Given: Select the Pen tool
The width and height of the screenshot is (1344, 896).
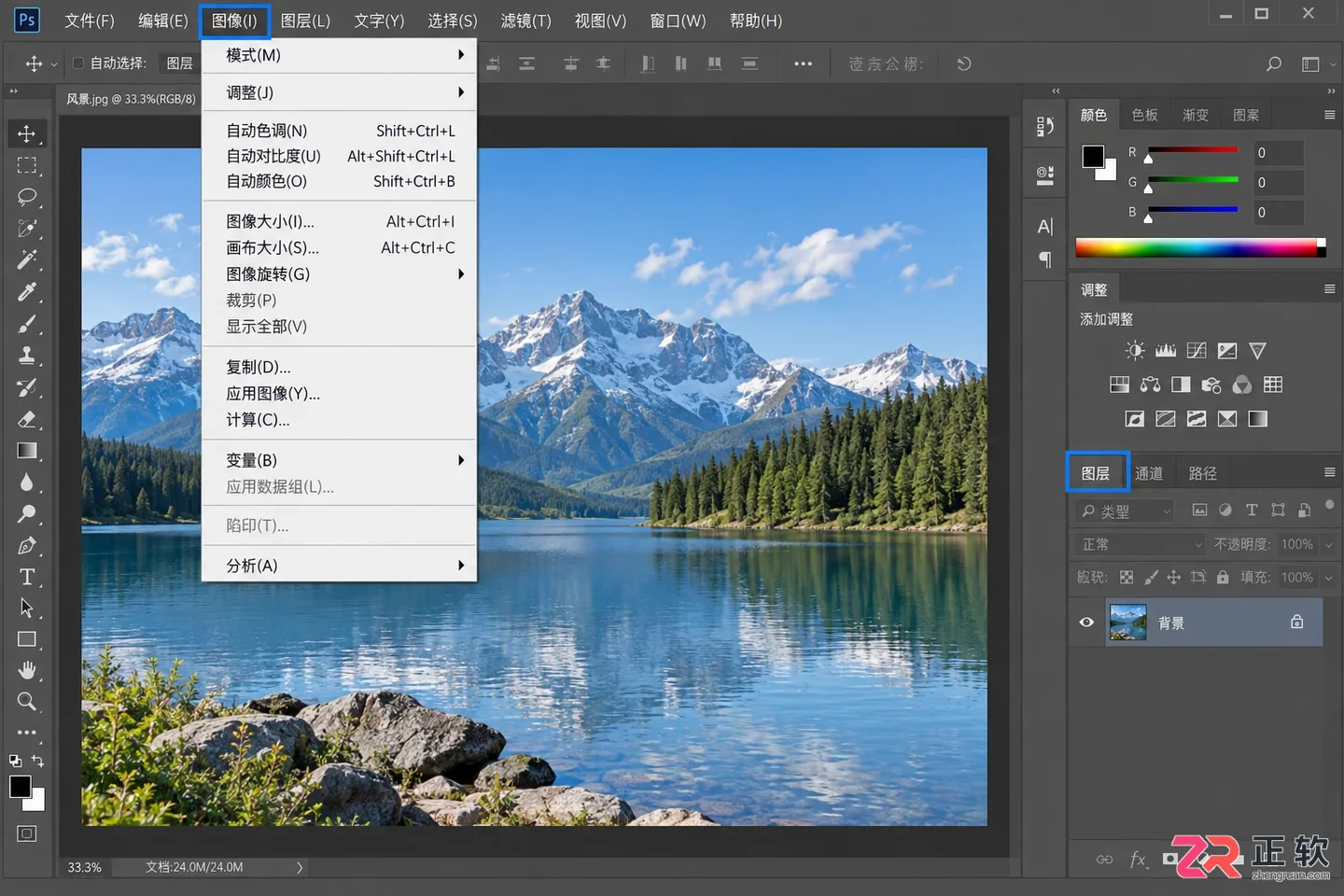Looking at the screenshot, I should 27,546.
